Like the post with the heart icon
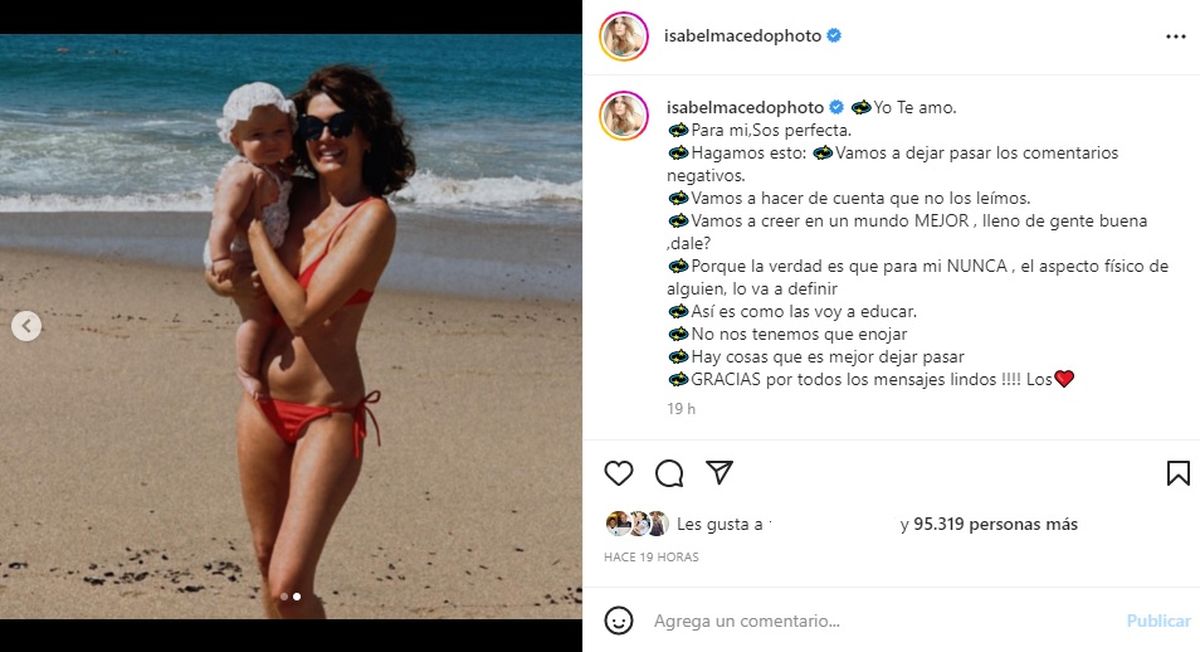The image size is (1200, 652). (x=619, y=473)
